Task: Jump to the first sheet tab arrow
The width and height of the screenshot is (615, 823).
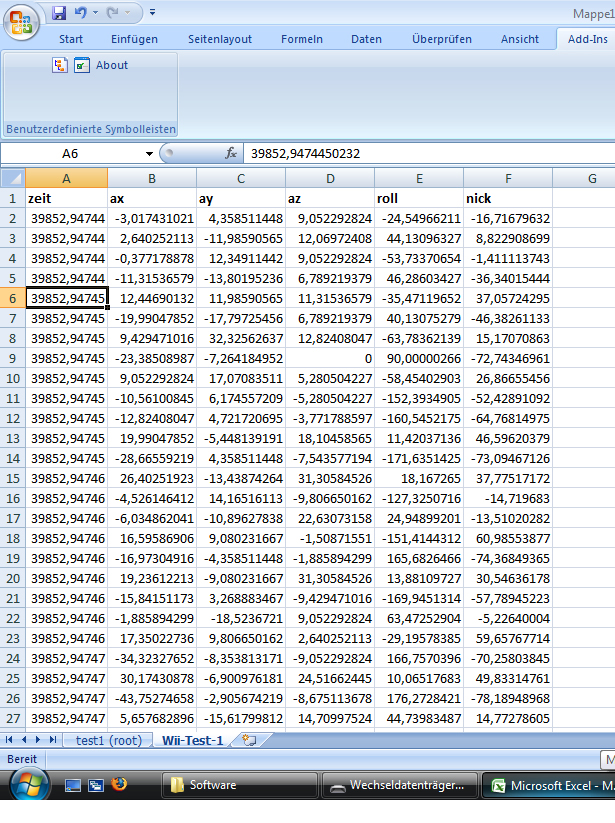Action: click(10, 740)
